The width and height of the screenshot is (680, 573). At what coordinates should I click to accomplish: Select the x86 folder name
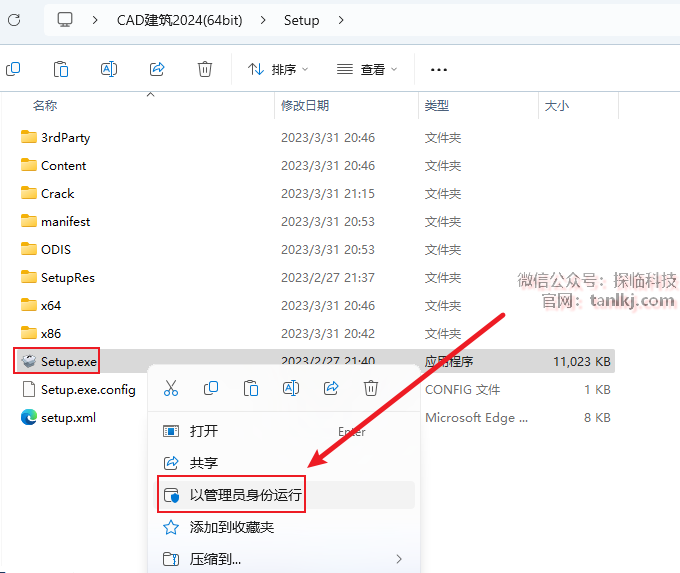point(51,334)
